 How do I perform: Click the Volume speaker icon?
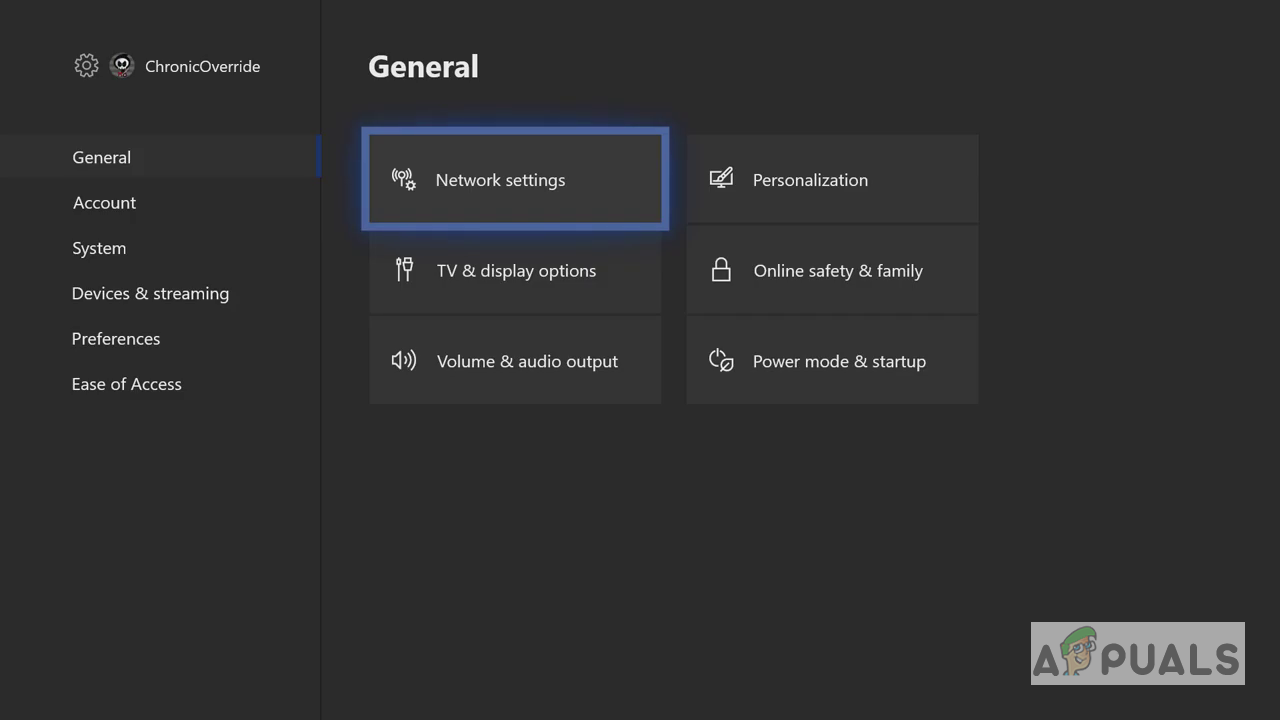click(404, 361)
